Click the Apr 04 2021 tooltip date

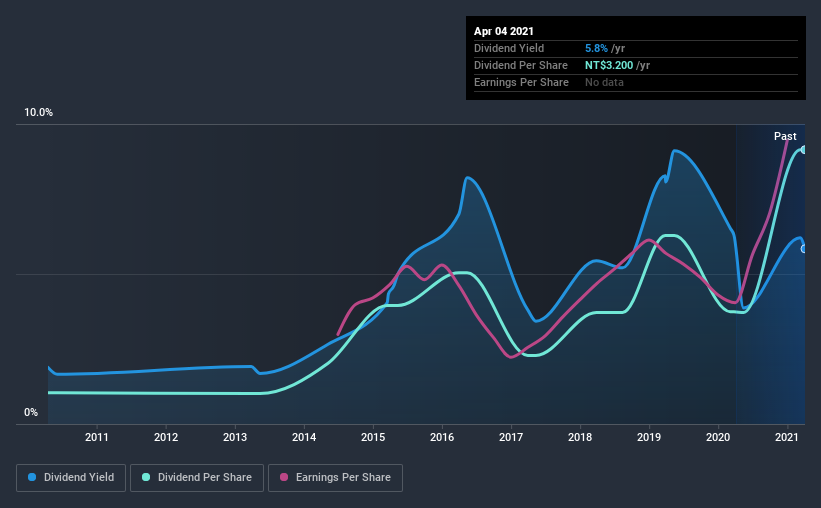point(504,31)
